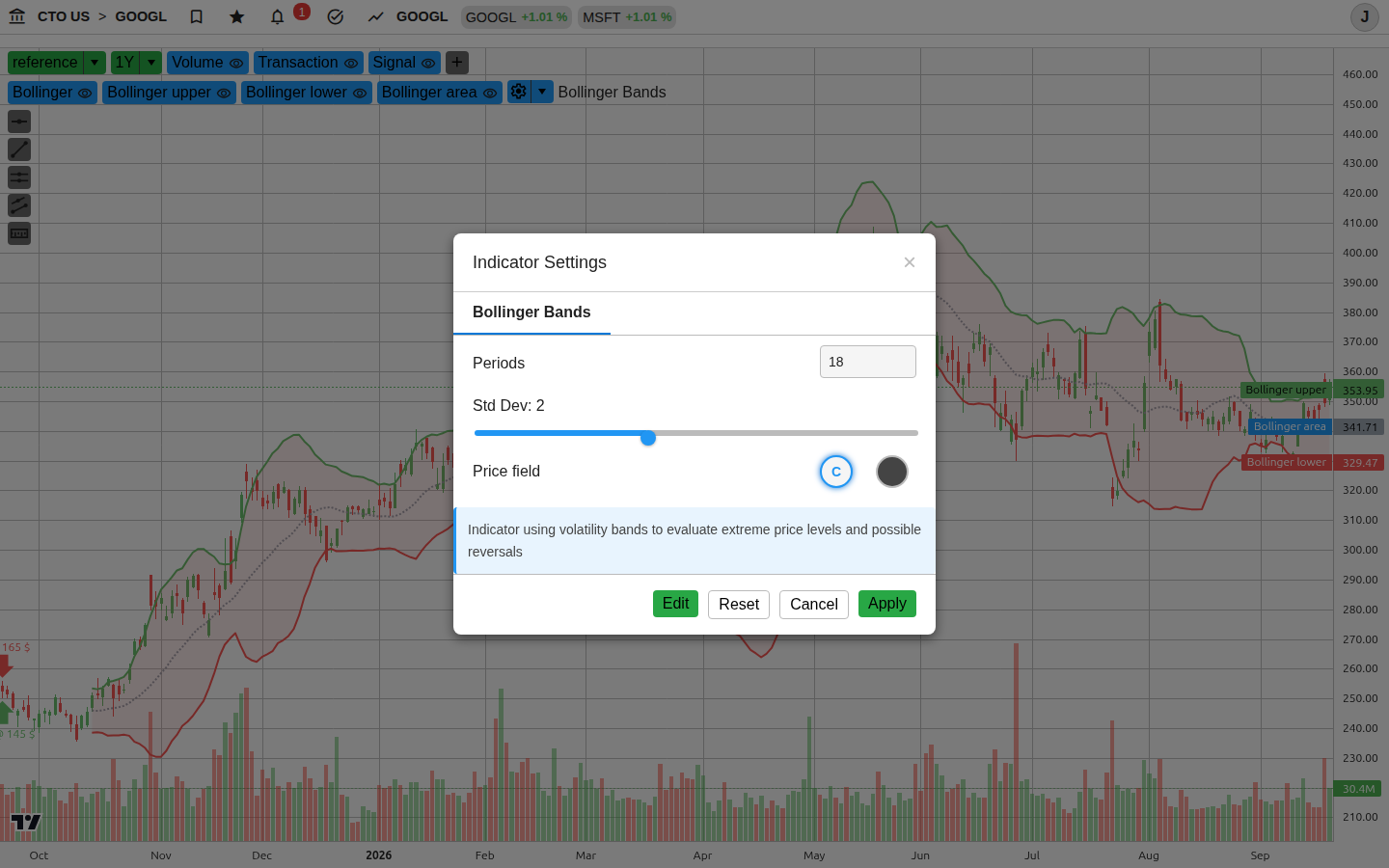Screen dimensions: 1389x868
Task: Select the multiple horizontal lines tool
Action: coord(19,177)
